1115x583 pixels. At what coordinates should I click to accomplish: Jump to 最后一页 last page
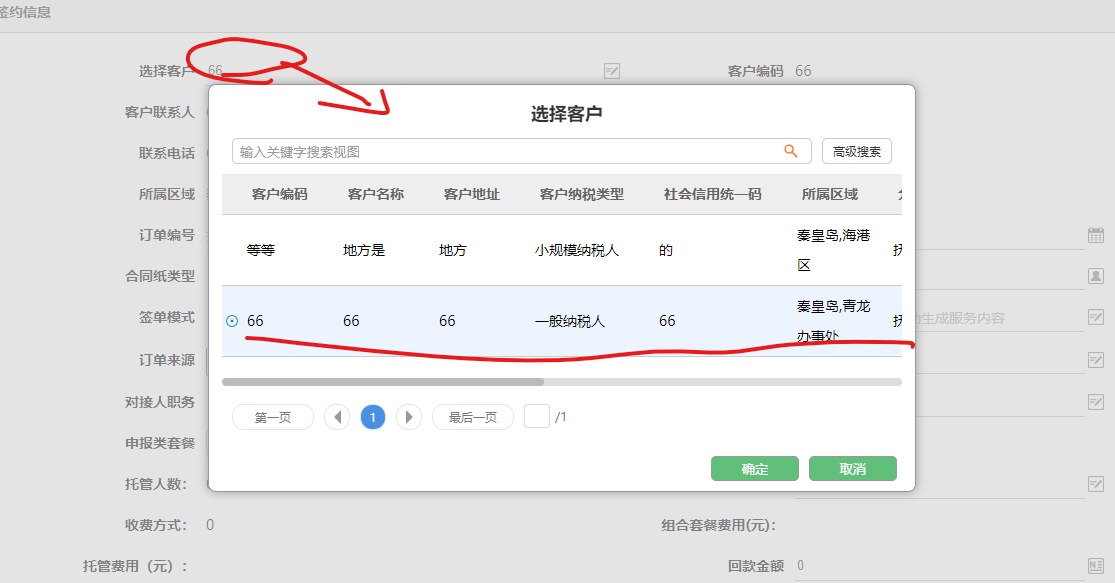point(472,417)
